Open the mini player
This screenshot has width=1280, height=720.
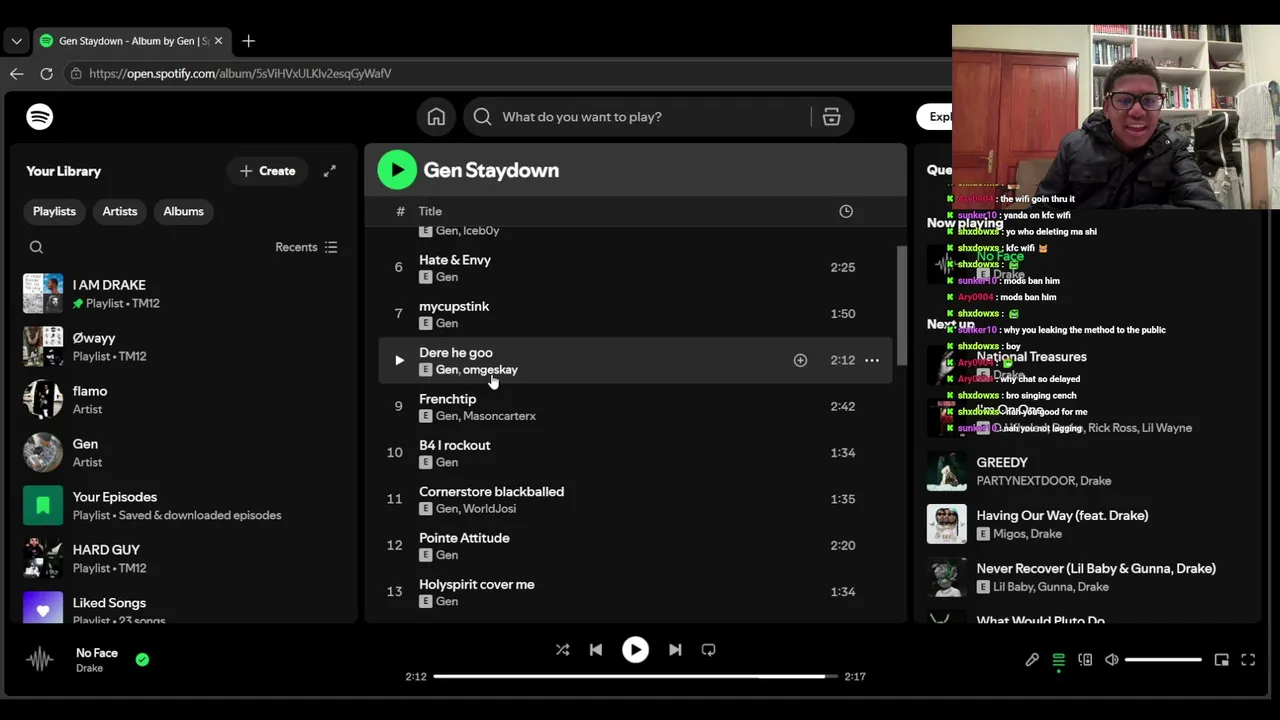[x=1221, y=660]
